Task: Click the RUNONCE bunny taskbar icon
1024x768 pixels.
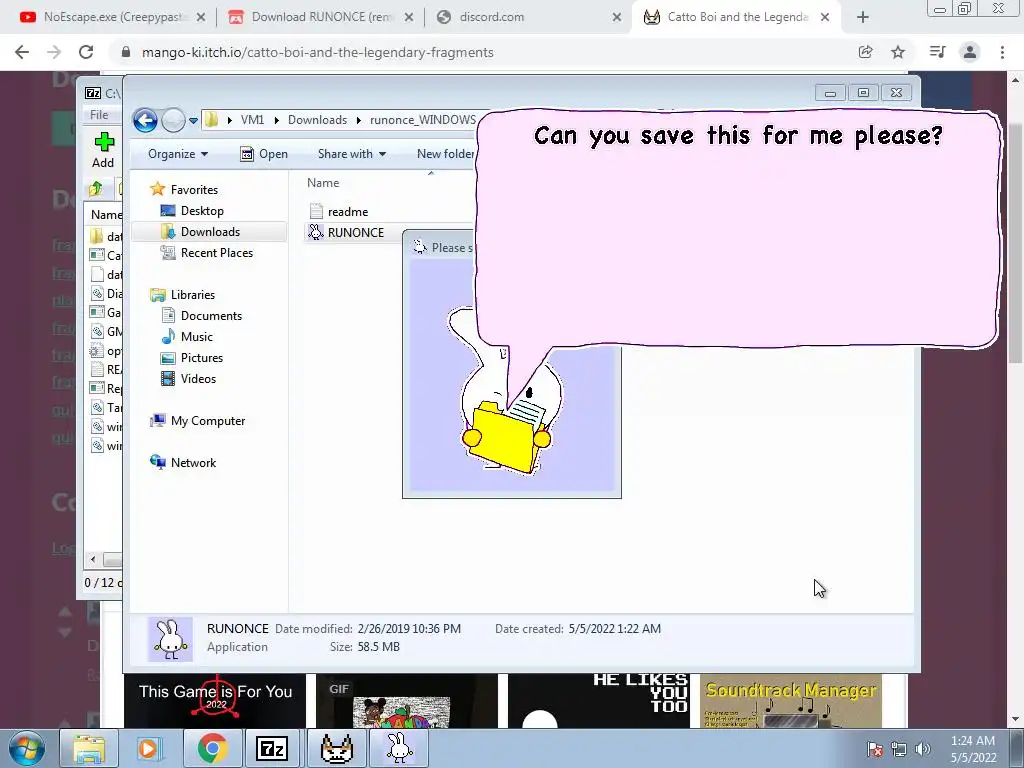Action: tap(399, 748)
